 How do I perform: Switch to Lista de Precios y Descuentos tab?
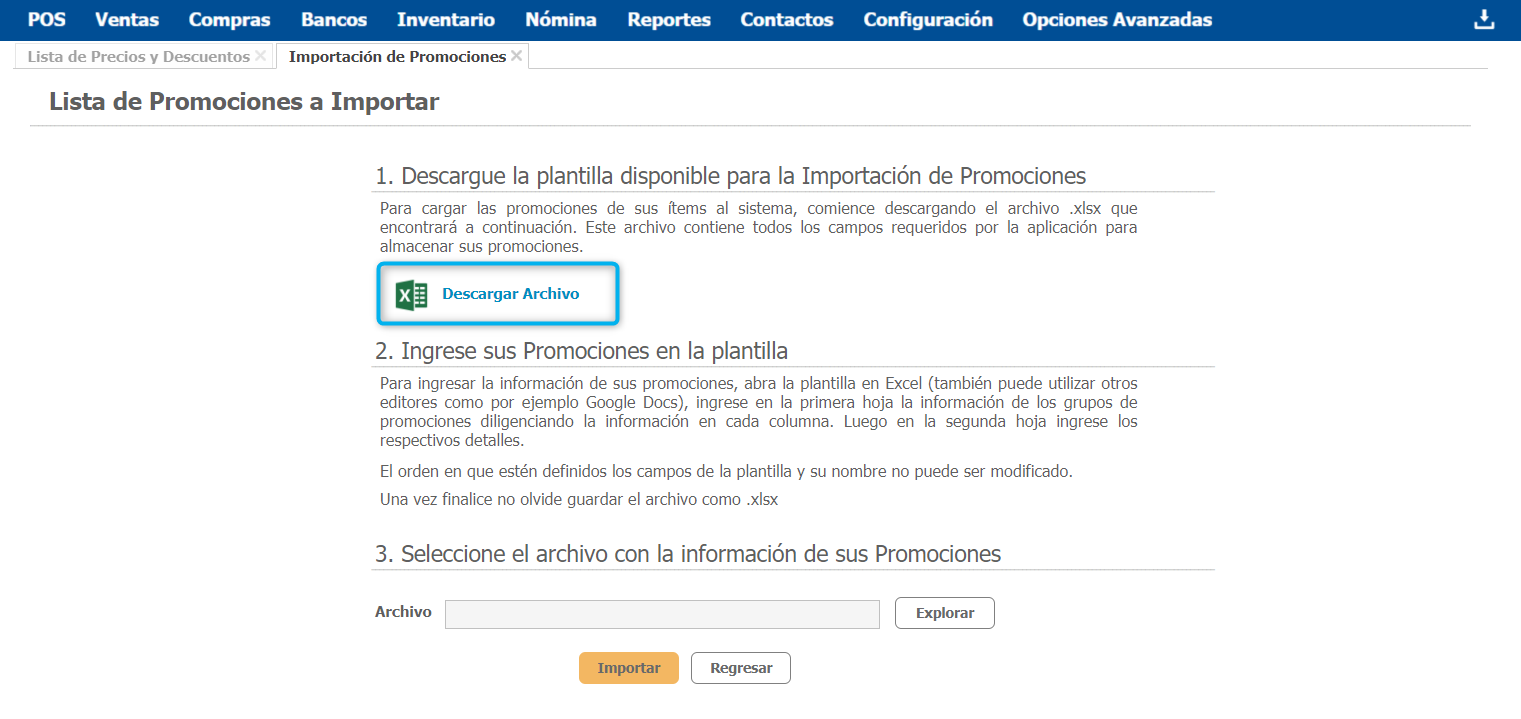click(x=138, y=57)
